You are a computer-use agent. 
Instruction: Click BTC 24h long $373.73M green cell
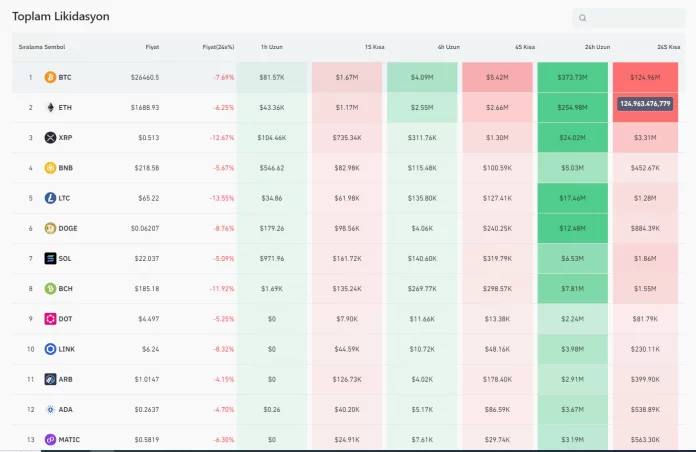[x=572, y=77]
